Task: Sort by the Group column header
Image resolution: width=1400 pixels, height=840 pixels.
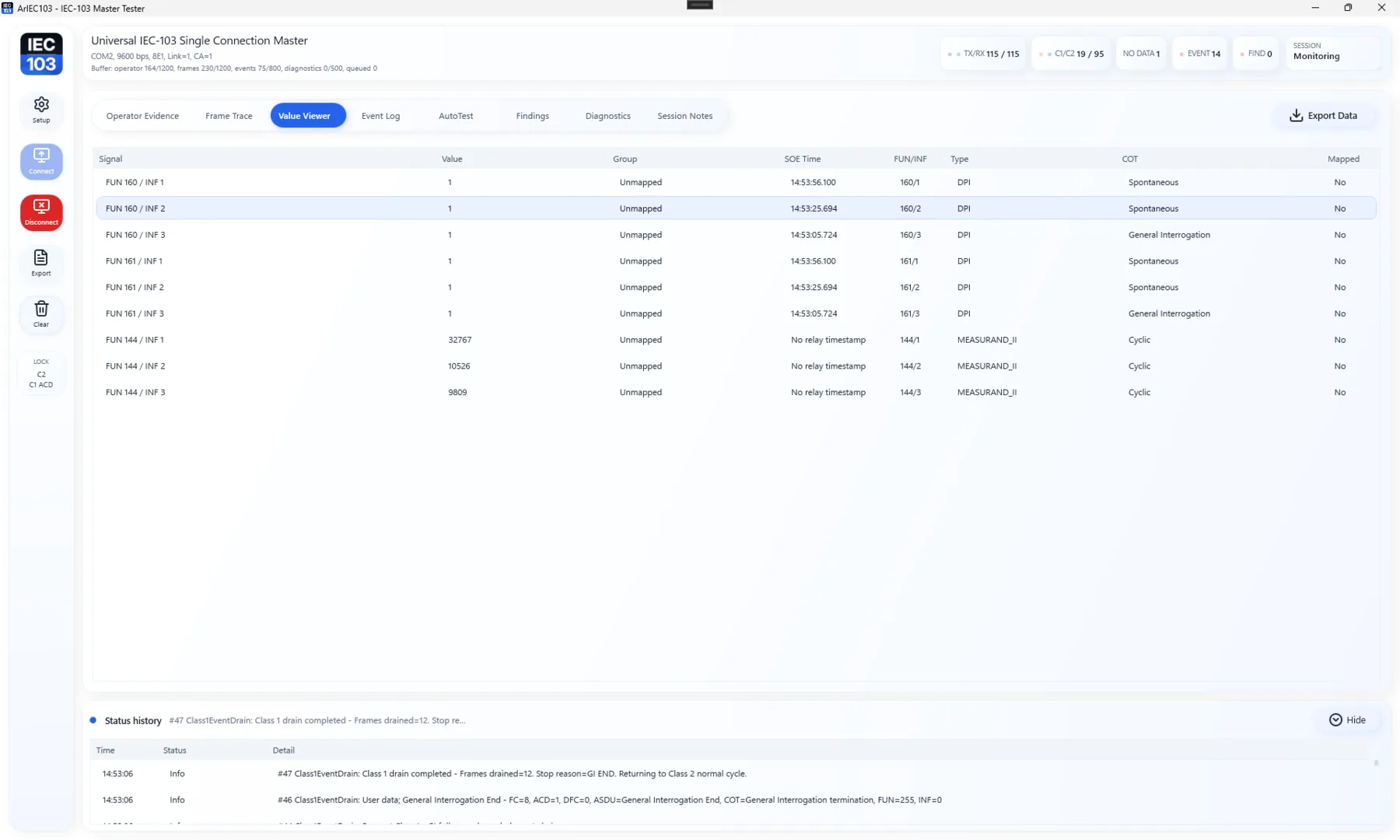Action: tap(625, 159)
